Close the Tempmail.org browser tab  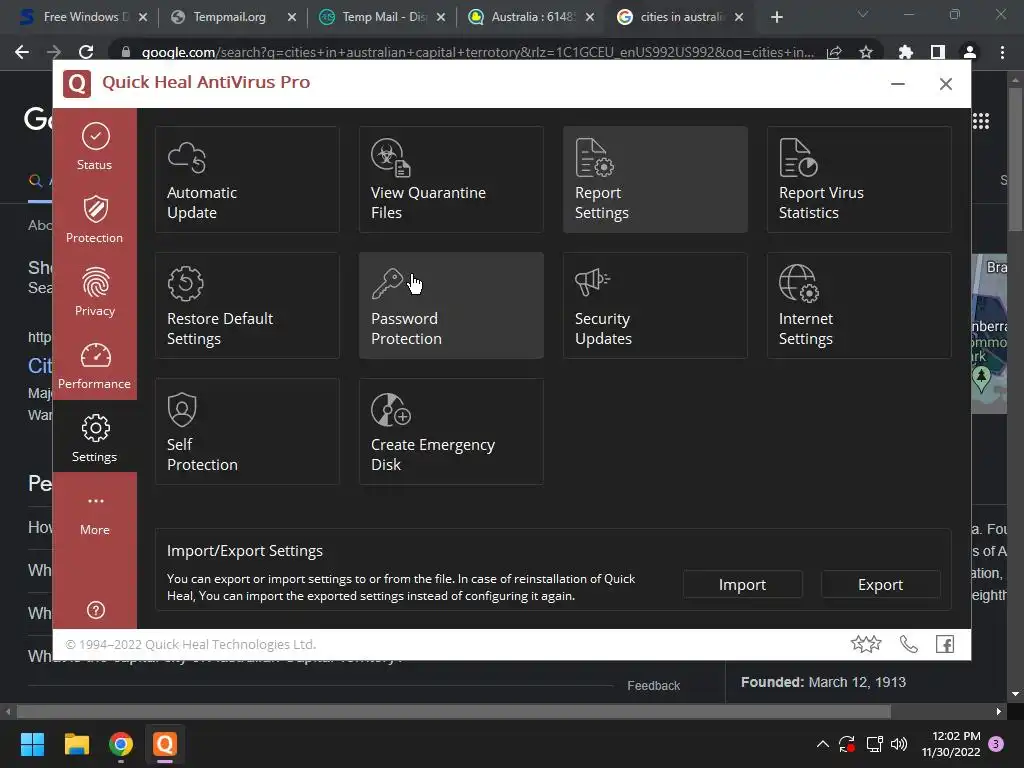[x=292, y=17]
